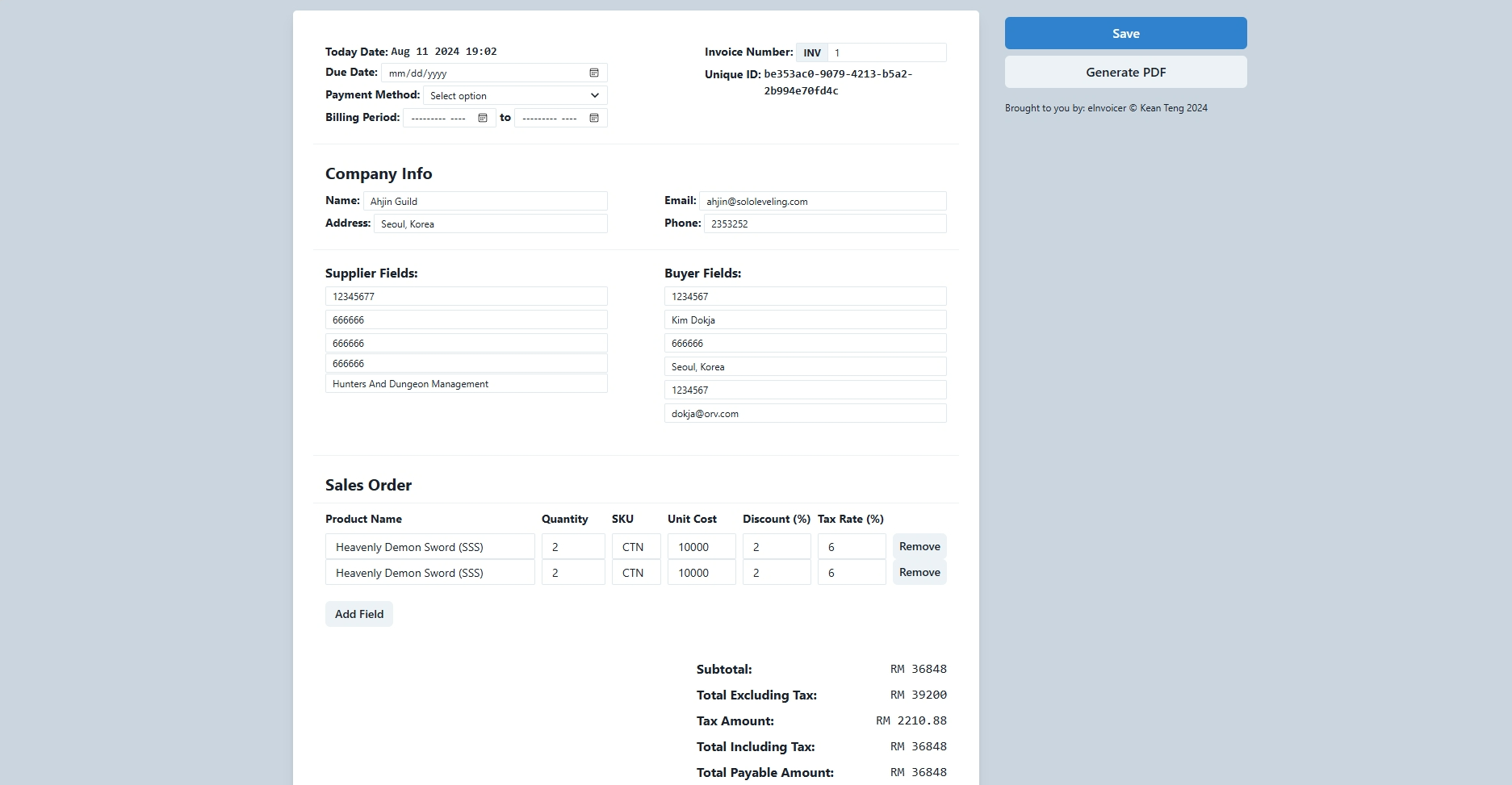Screen dimensions: 1512x785
Task: Edit the Company Address field Seoul, Korea
Action: (491, 223)
